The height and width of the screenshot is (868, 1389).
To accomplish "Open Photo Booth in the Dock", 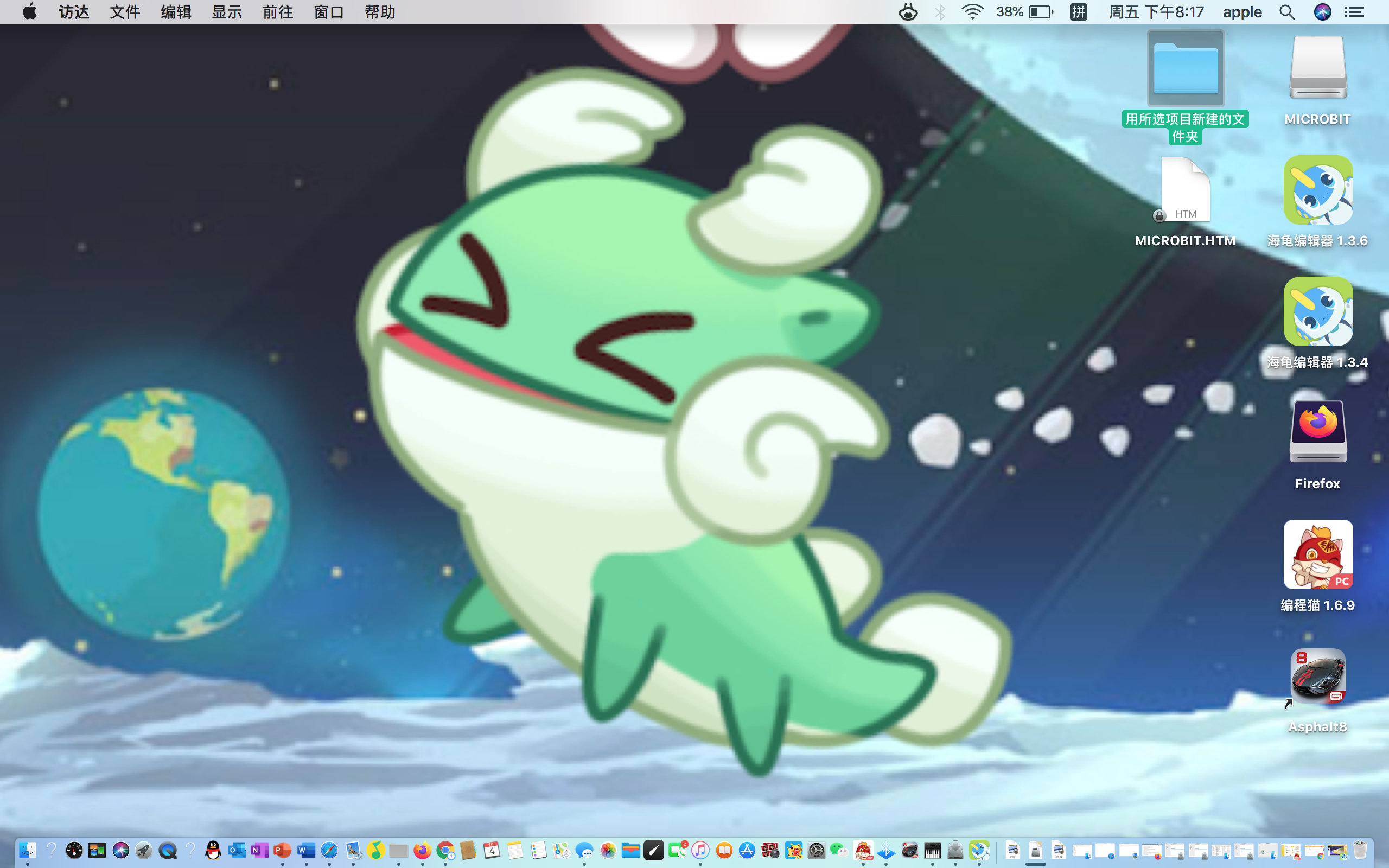I will point(770,850).
